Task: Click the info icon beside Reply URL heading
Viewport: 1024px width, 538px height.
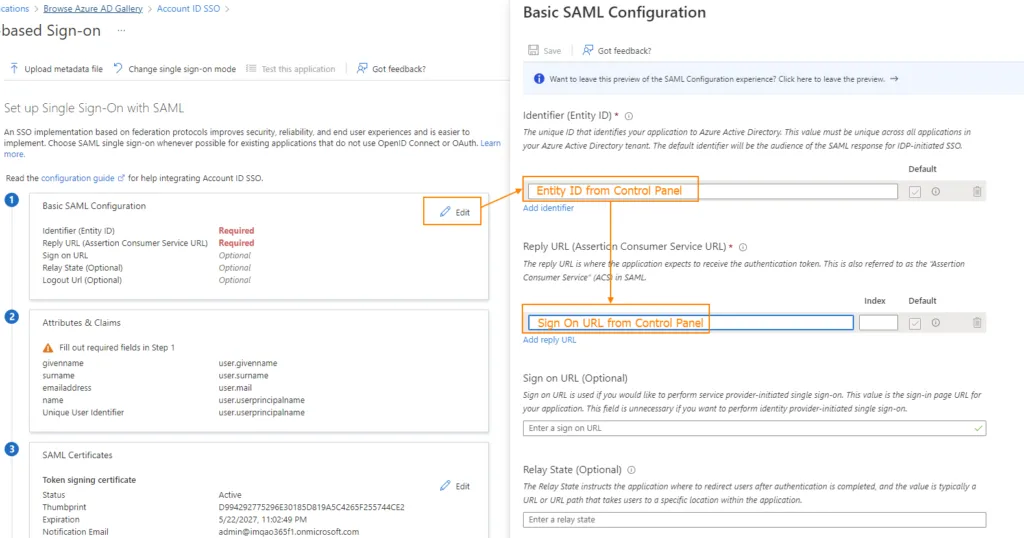Action: tap(743, 247)
